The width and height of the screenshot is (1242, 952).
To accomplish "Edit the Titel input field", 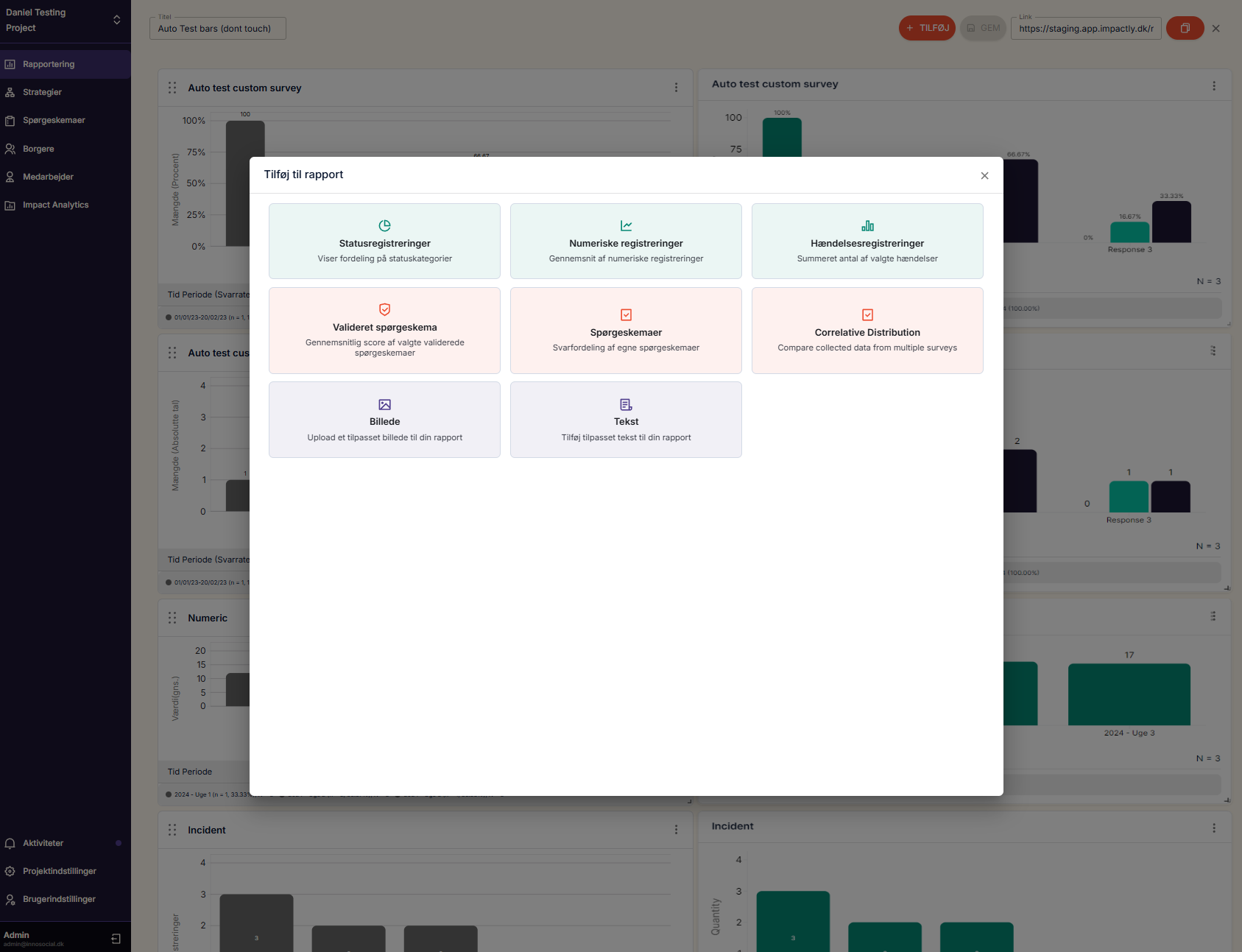I will click(217, 29).
